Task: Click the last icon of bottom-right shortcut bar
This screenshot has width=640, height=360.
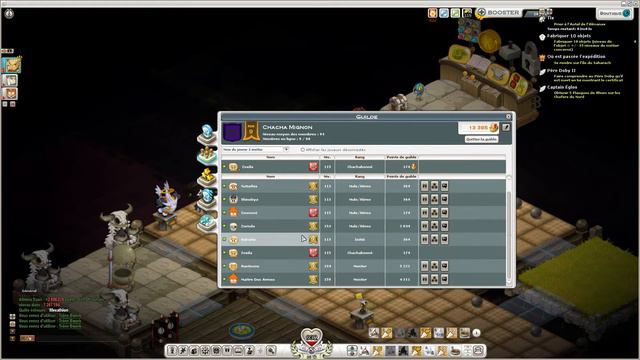Action: [x=478, y=350]
